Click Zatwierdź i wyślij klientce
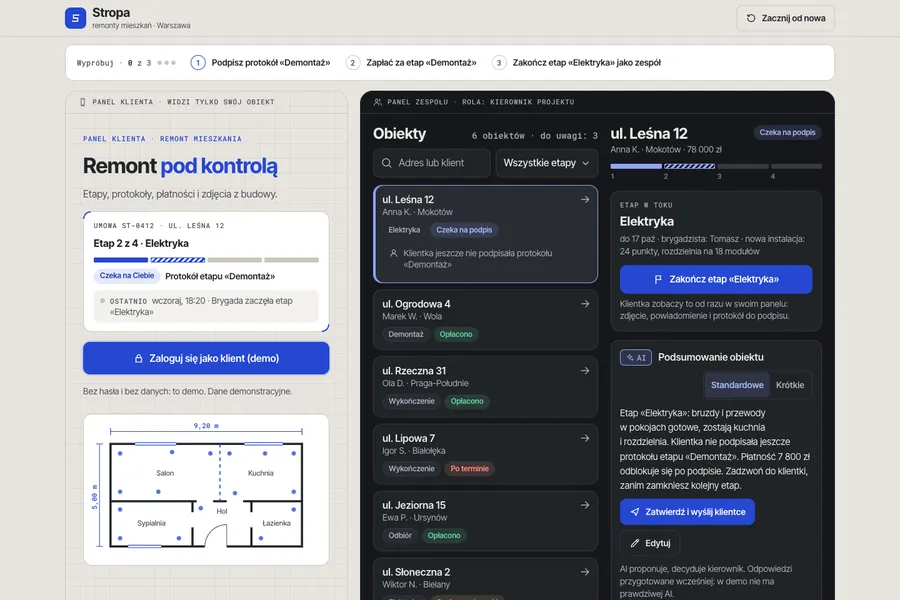This screenshot has height=600, width=900. click(687, 512)
